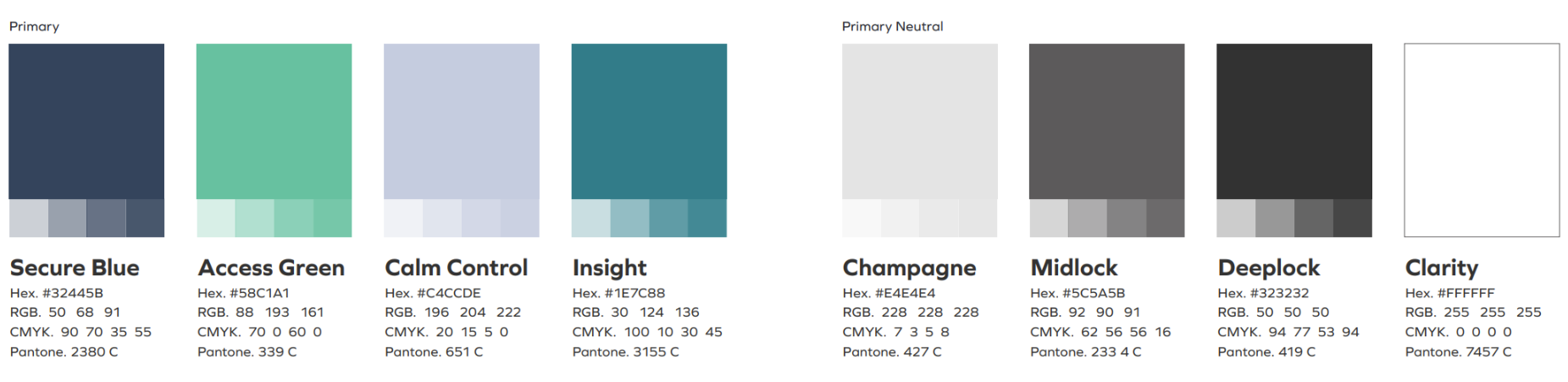Select the Clarity Hex #FFFFFF text
The width and height of the screenshot is (1568, 382).
coord(1449,293)
